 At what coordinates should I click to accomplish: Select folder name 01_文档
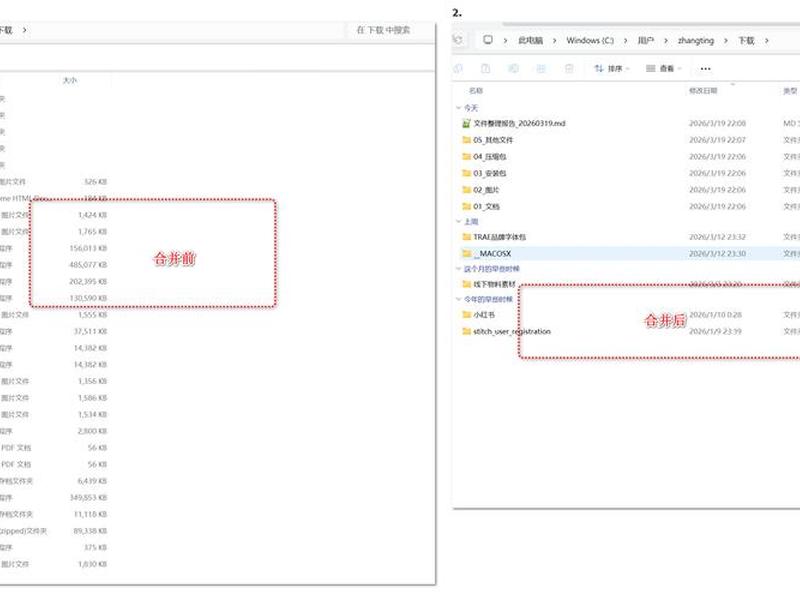pos(486,206)
